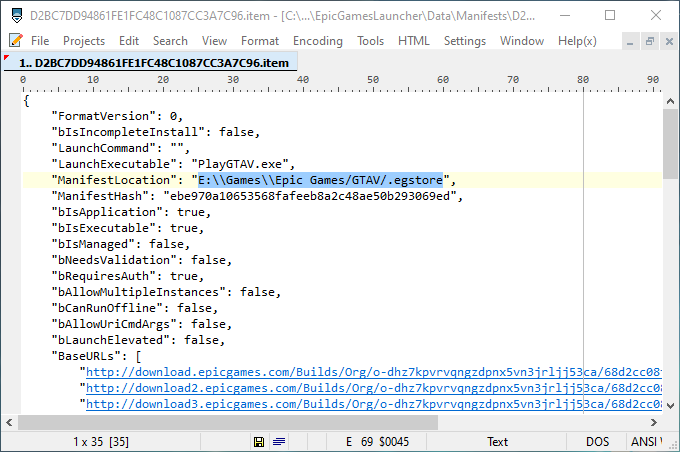680x452 pixels.
Task: Maximize the main editor window
Action: [x=610, y=15]
